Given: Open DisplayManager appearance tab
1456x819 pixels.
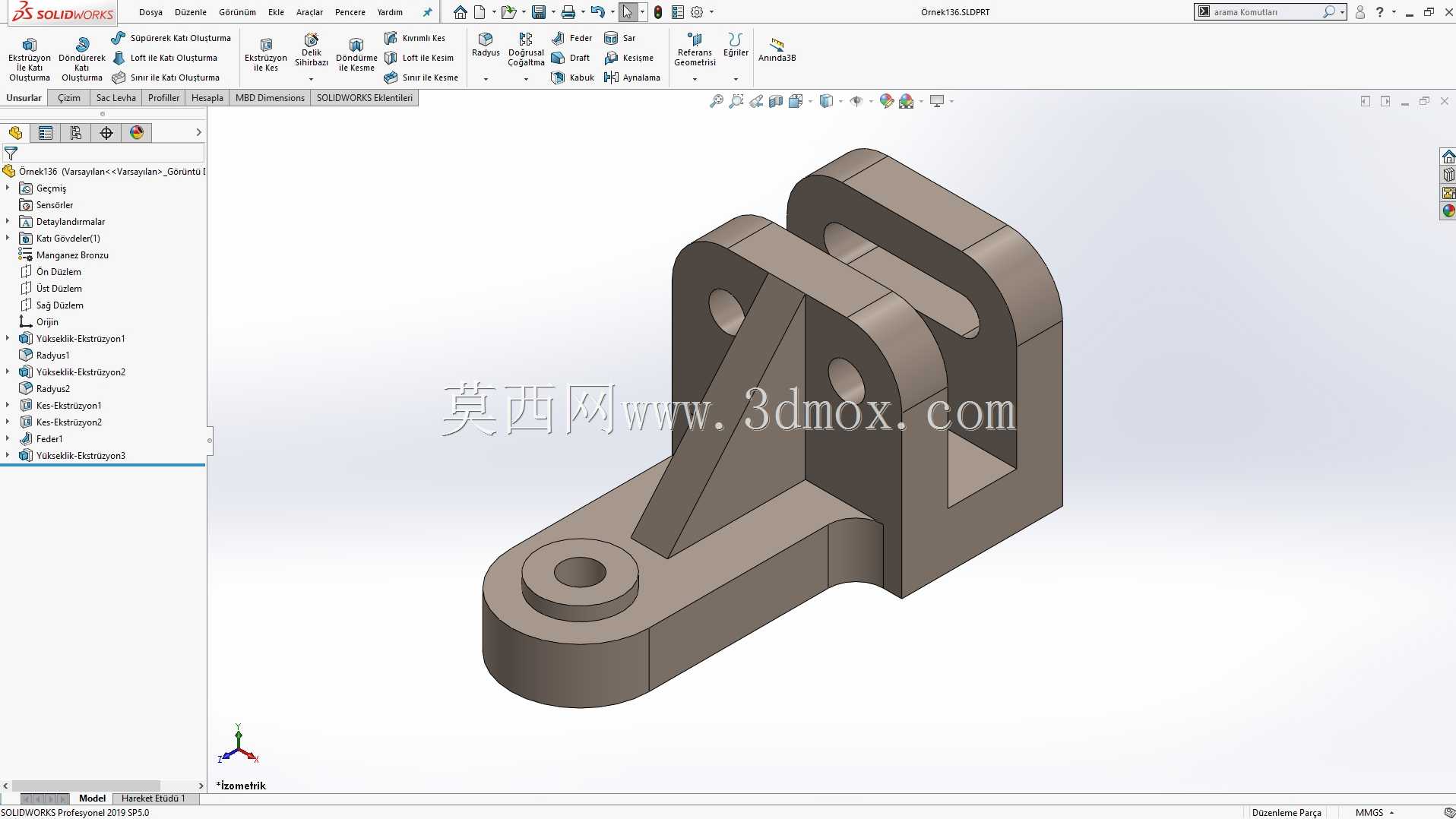Looking at the screenshot, I should click(x=137, y=133).
